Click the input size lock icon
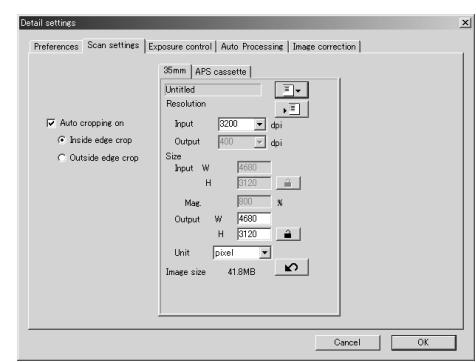The width and height of the screenshot is (476, 362). (x=288, y=183)
